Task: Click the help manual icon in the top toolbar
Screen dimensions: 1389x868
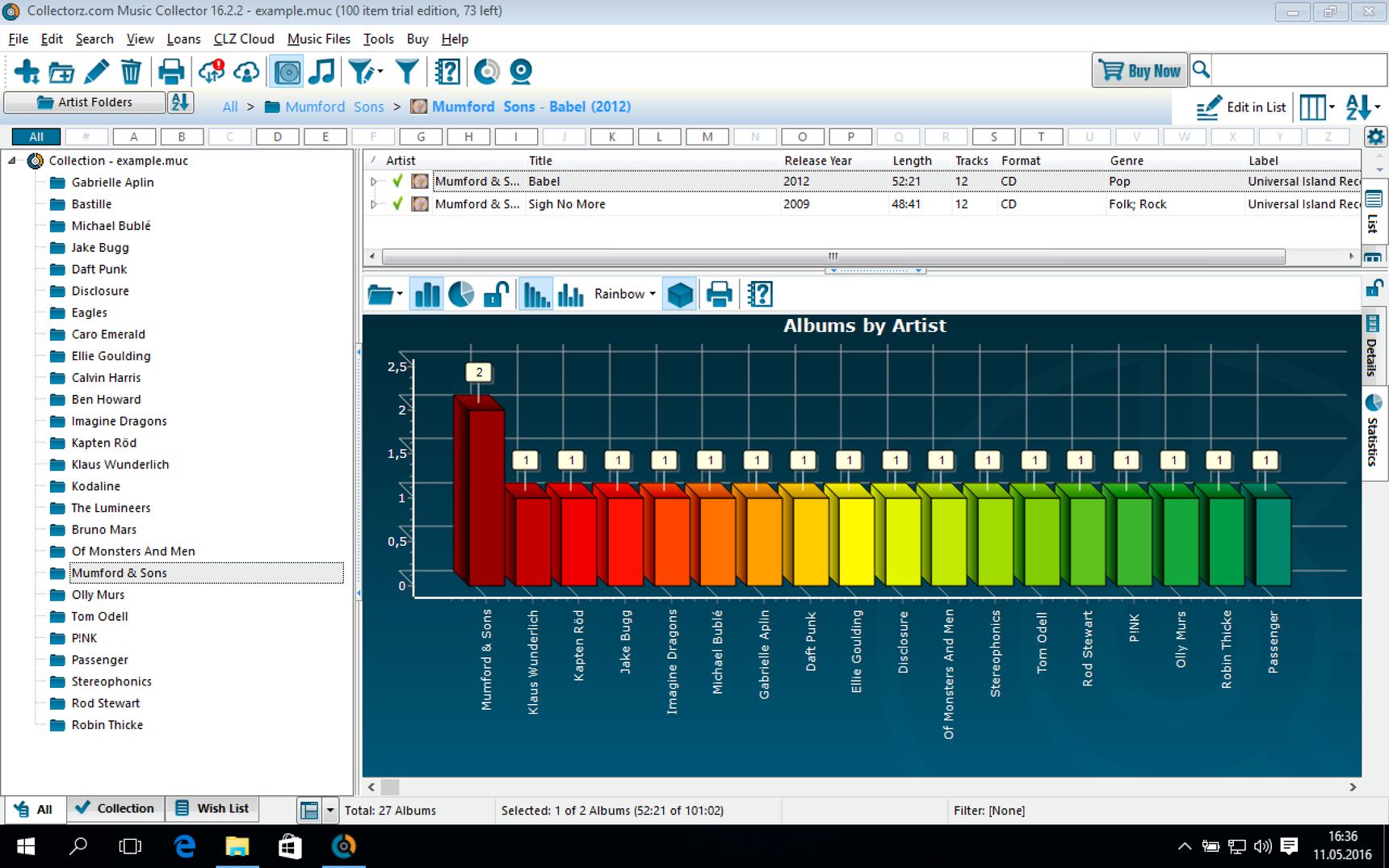Action: (x=447, y=72)
